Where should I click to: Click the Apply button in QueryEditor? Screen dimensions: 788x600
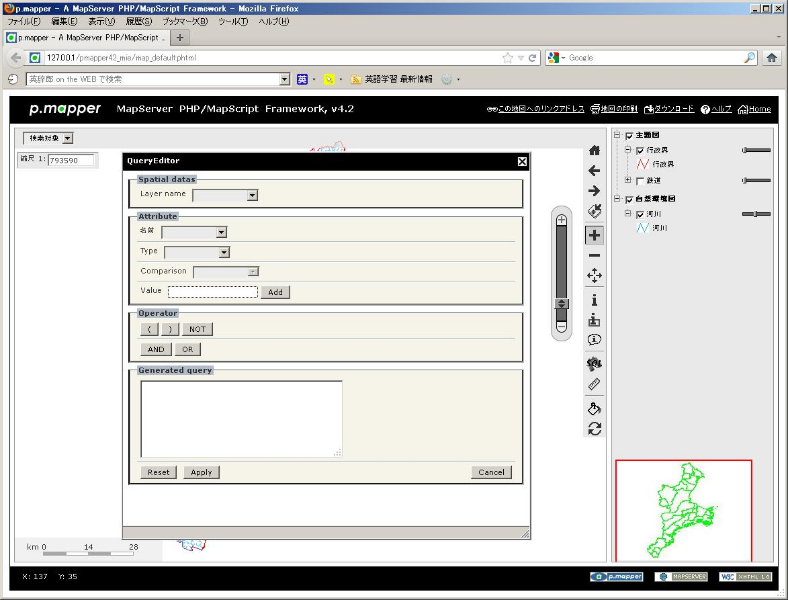[x=201, y=472]
